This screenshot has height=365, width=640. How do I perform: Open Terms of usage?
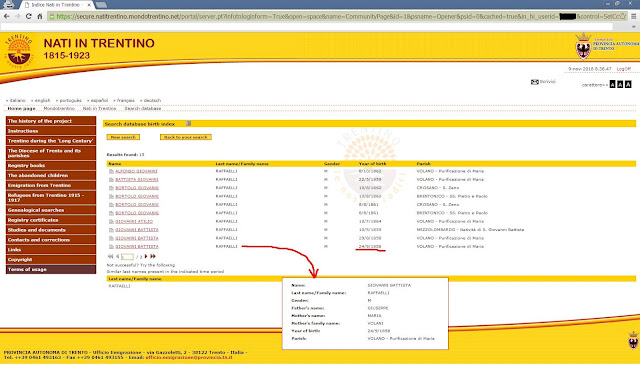click(x=51, y=269)
